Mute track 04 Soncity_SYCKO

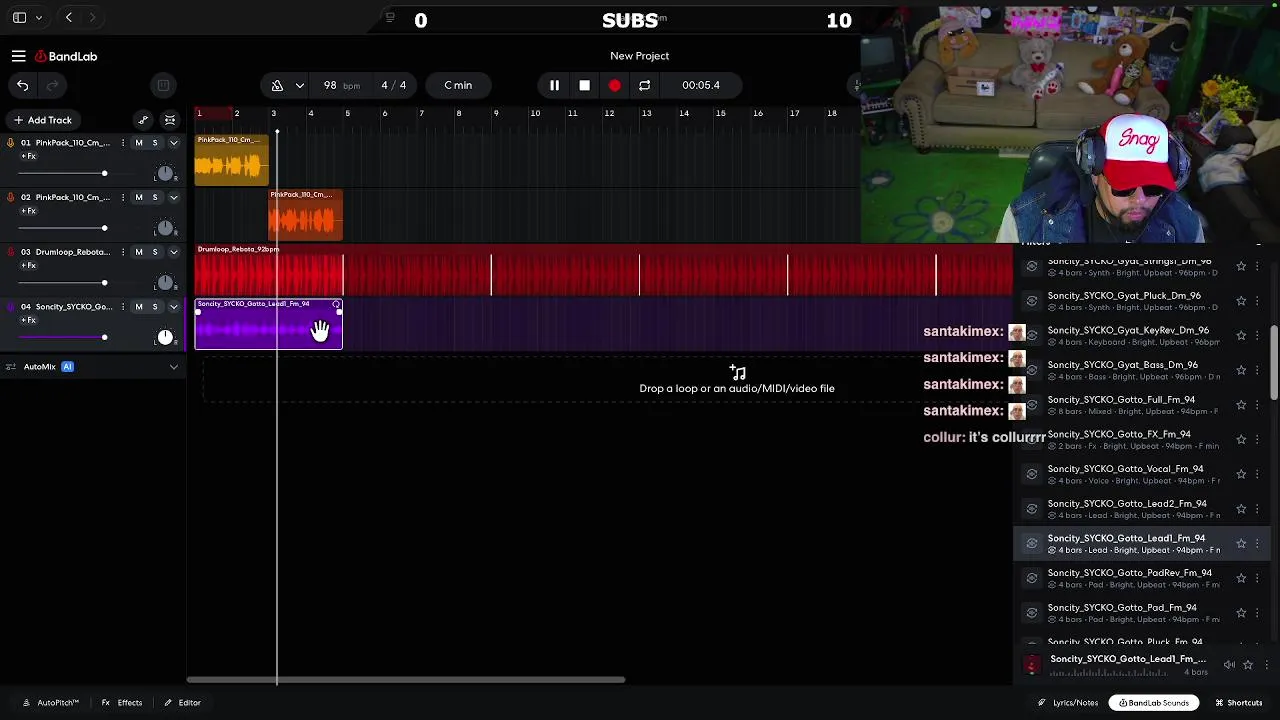139,306
